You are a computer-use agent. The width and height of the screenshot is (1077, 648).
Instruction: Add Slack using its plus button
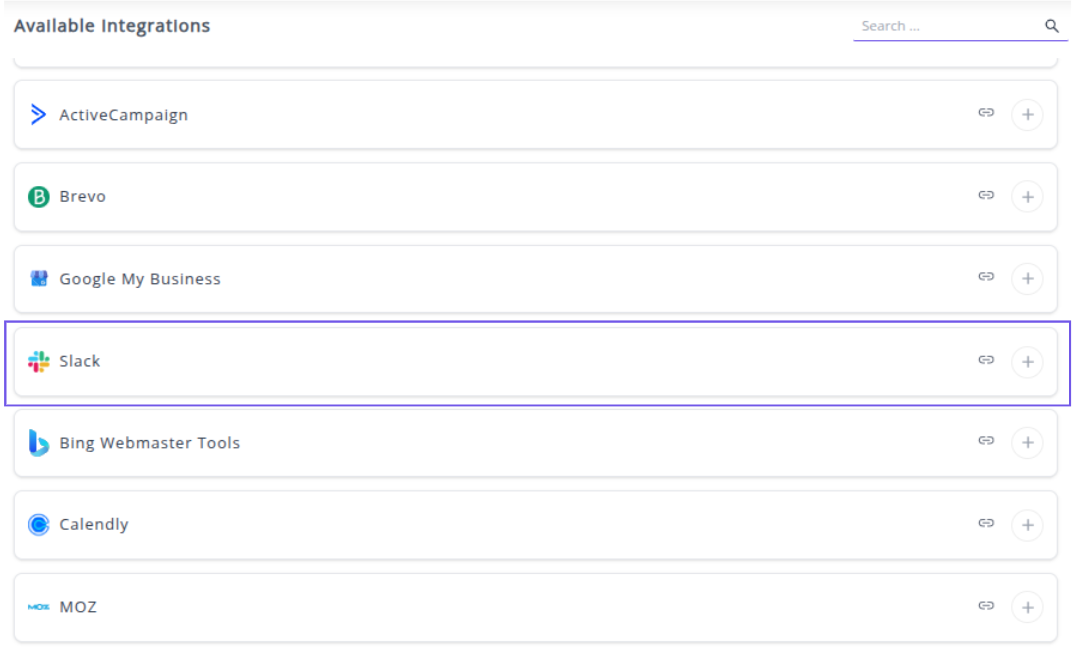pos(1027,362)
